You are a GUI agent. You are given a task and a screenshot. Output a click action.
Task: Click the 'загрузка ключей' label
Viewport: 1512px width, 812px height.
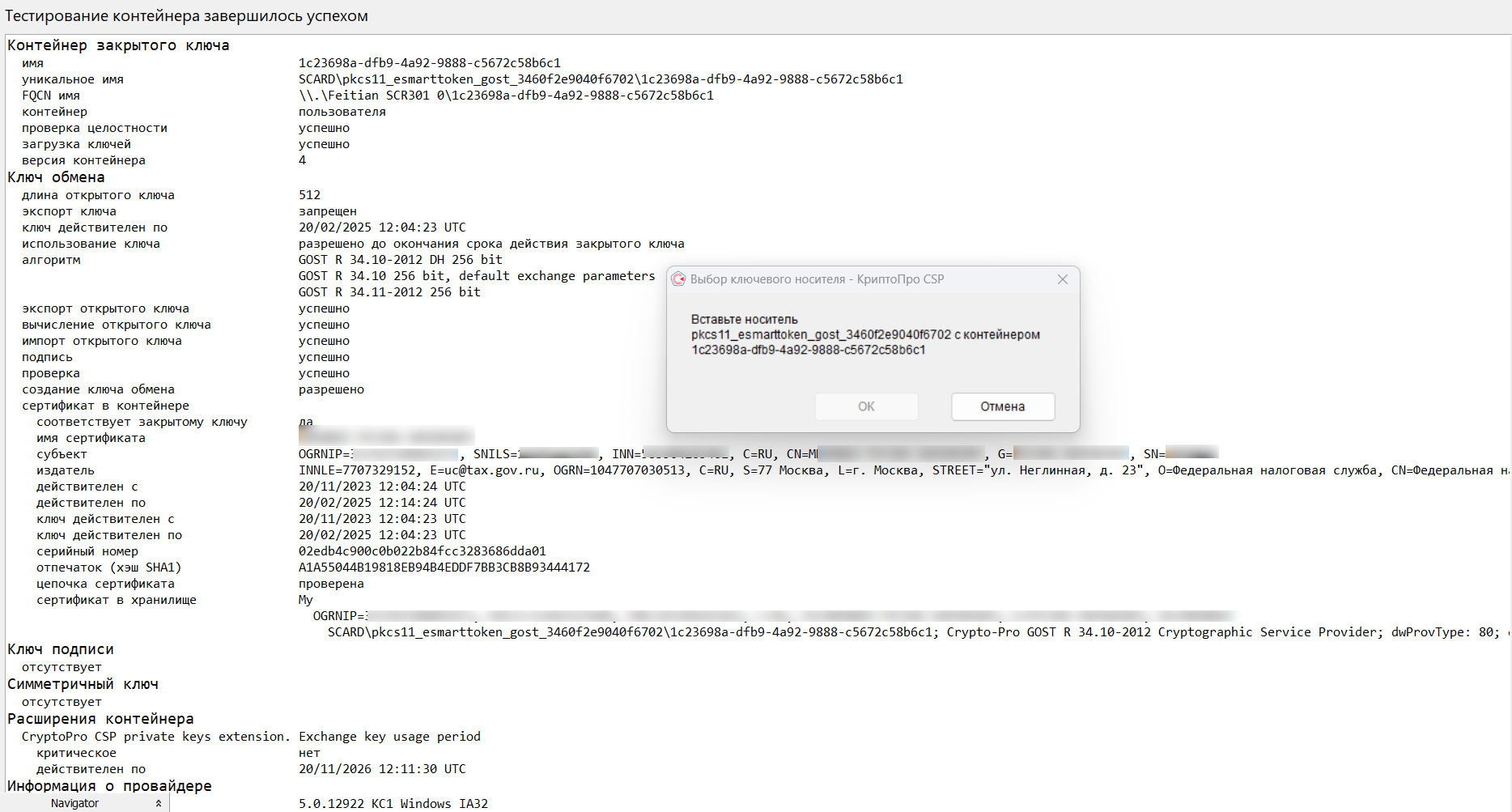(76, 144)
